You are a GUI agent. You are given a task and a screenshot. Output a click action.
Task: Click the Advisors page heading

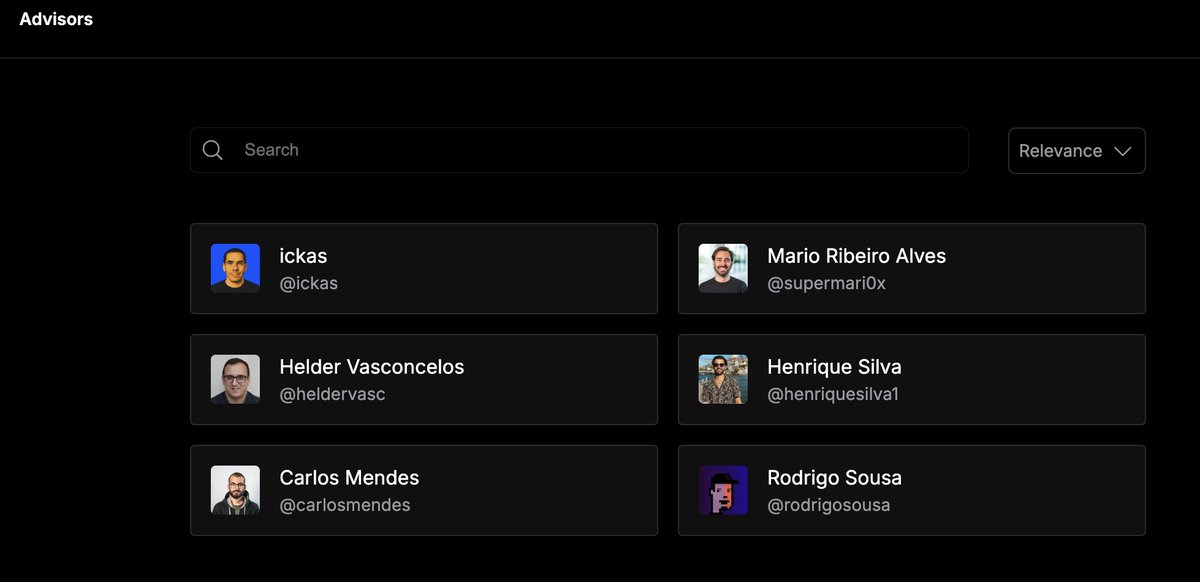tap(56, 19)
